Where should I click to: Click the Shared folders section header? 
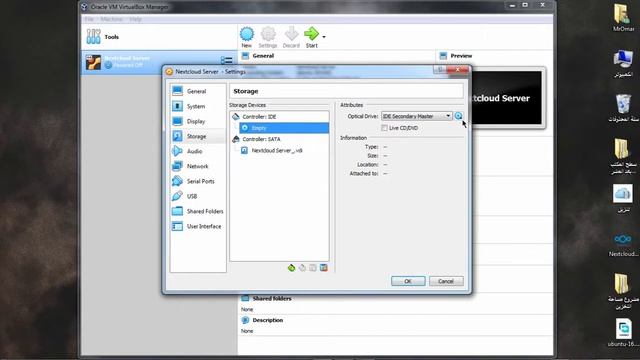(272, 299)
